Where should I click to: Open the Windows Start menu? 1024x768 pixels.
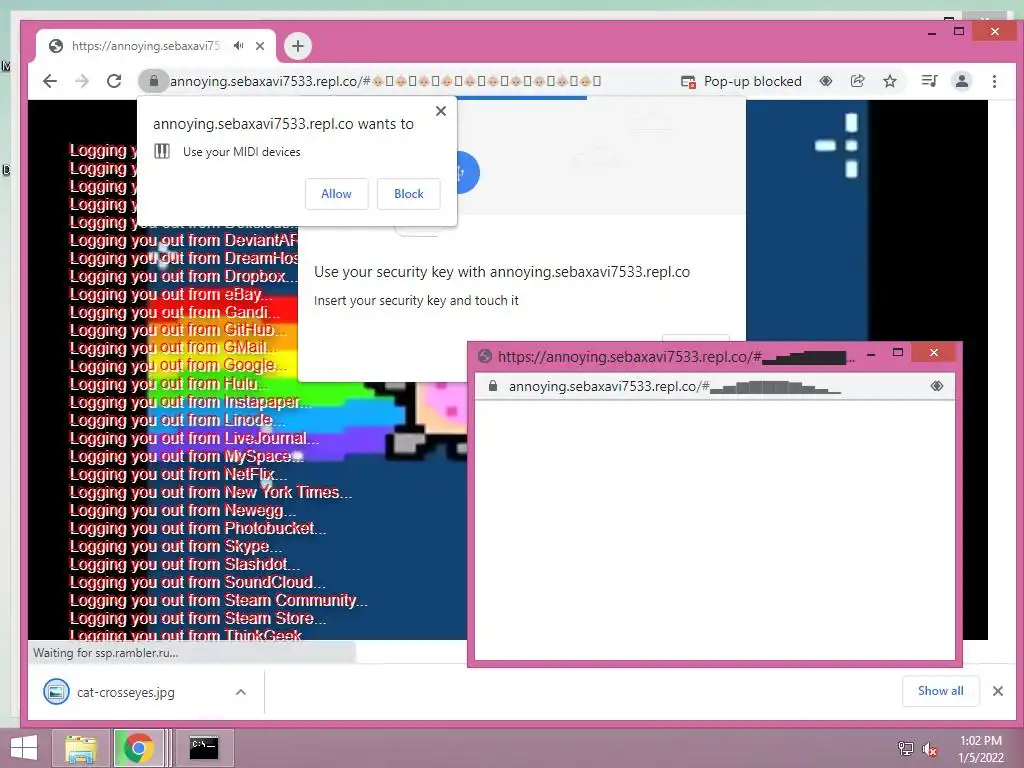(x=24, y=748)
